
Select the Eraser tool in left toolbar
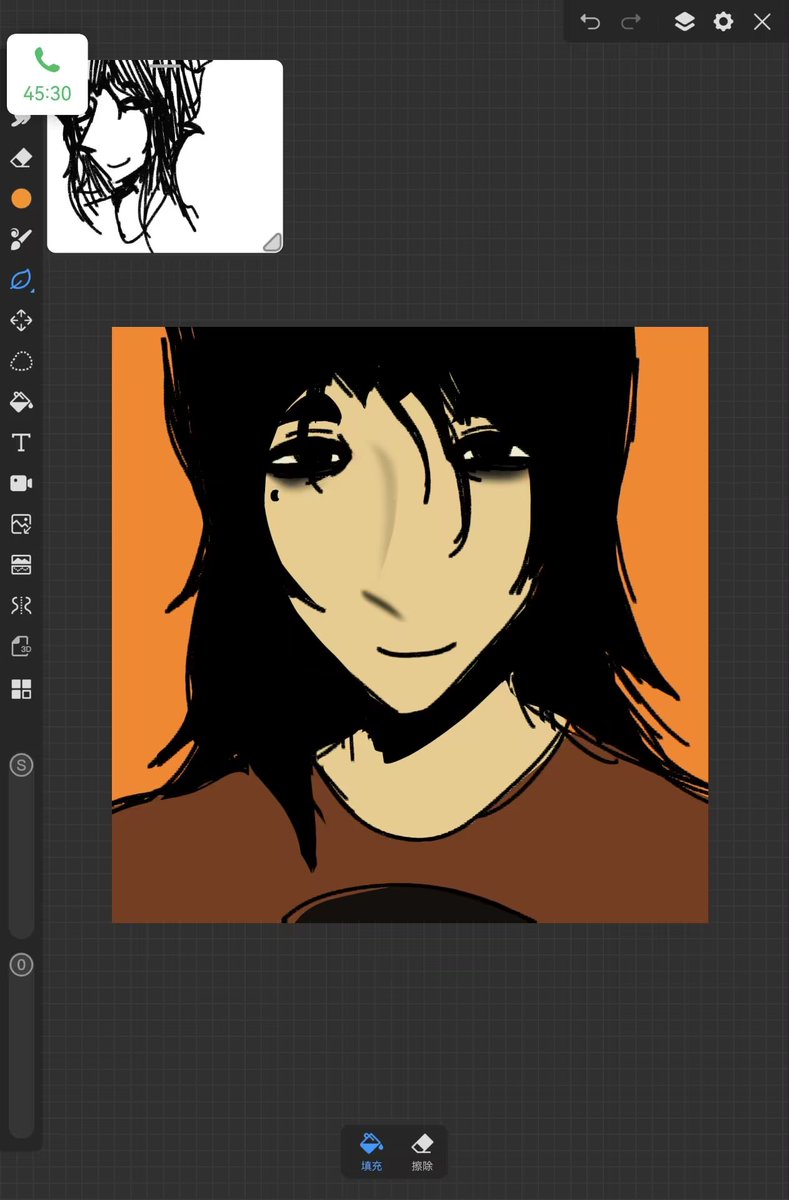point(21,158)
